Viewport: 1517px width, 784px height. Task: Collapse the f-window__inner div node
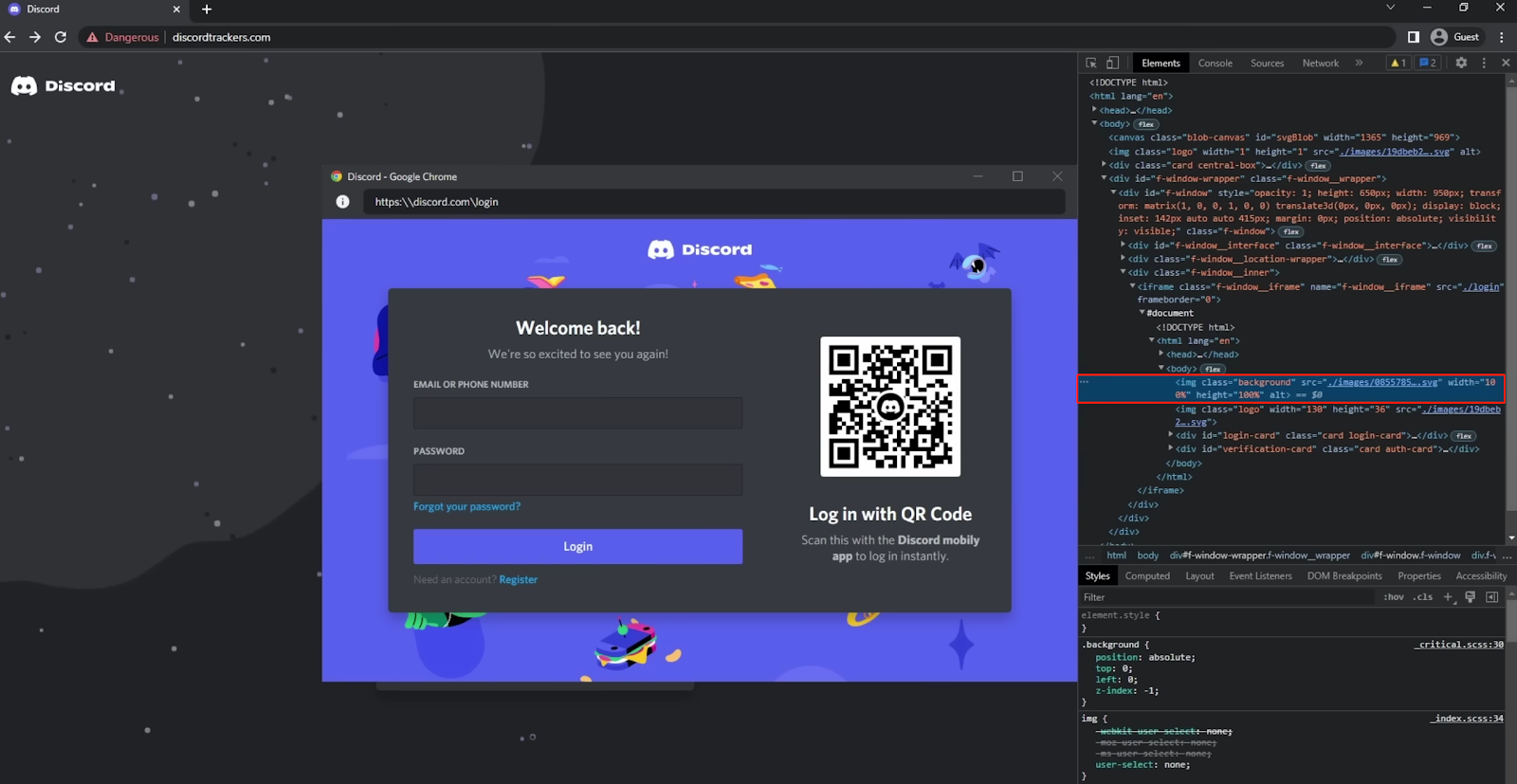(1123, 272)
